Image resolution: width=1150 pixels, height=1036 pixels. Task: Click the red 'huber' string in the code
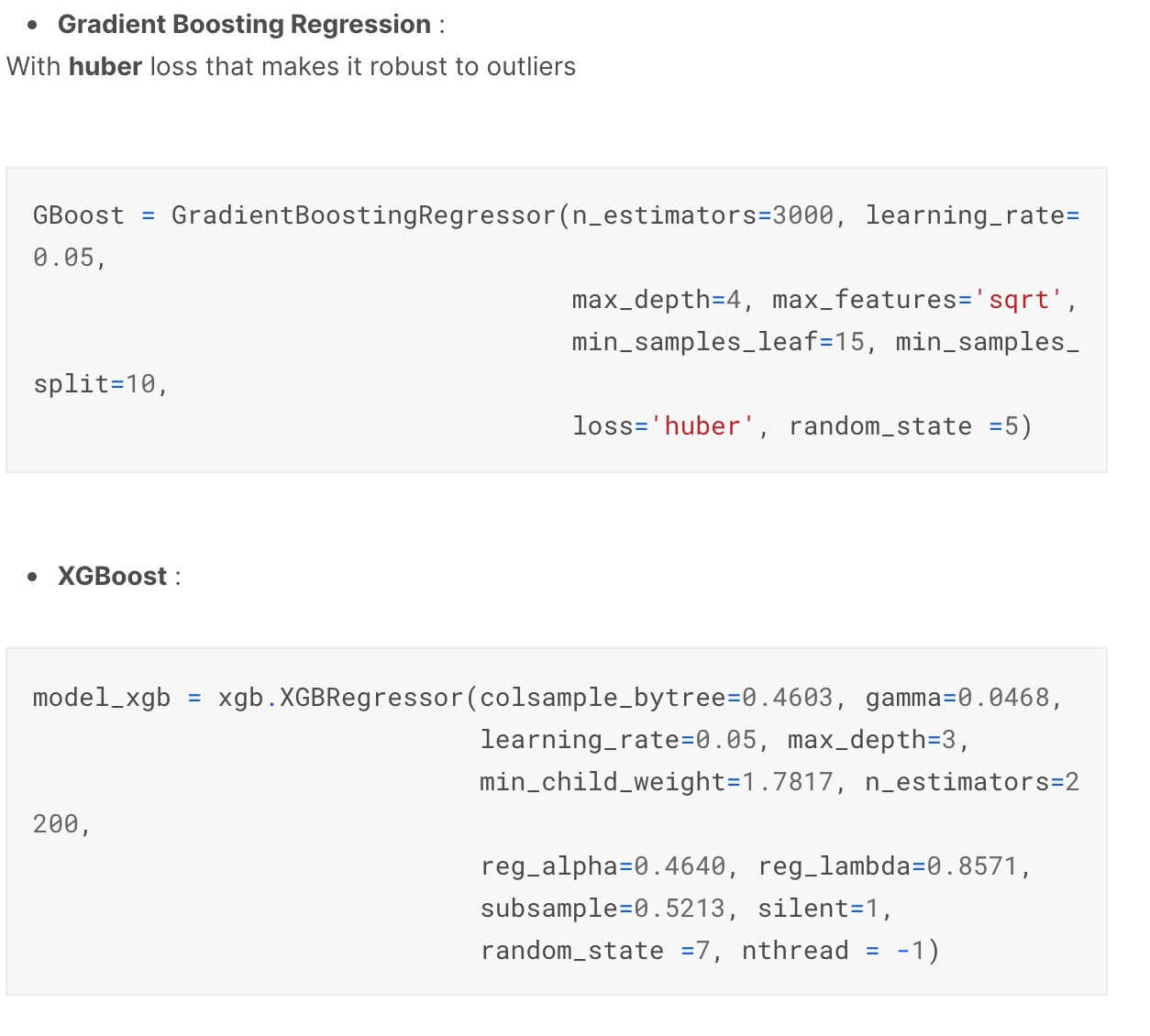(x=702, y=426)
